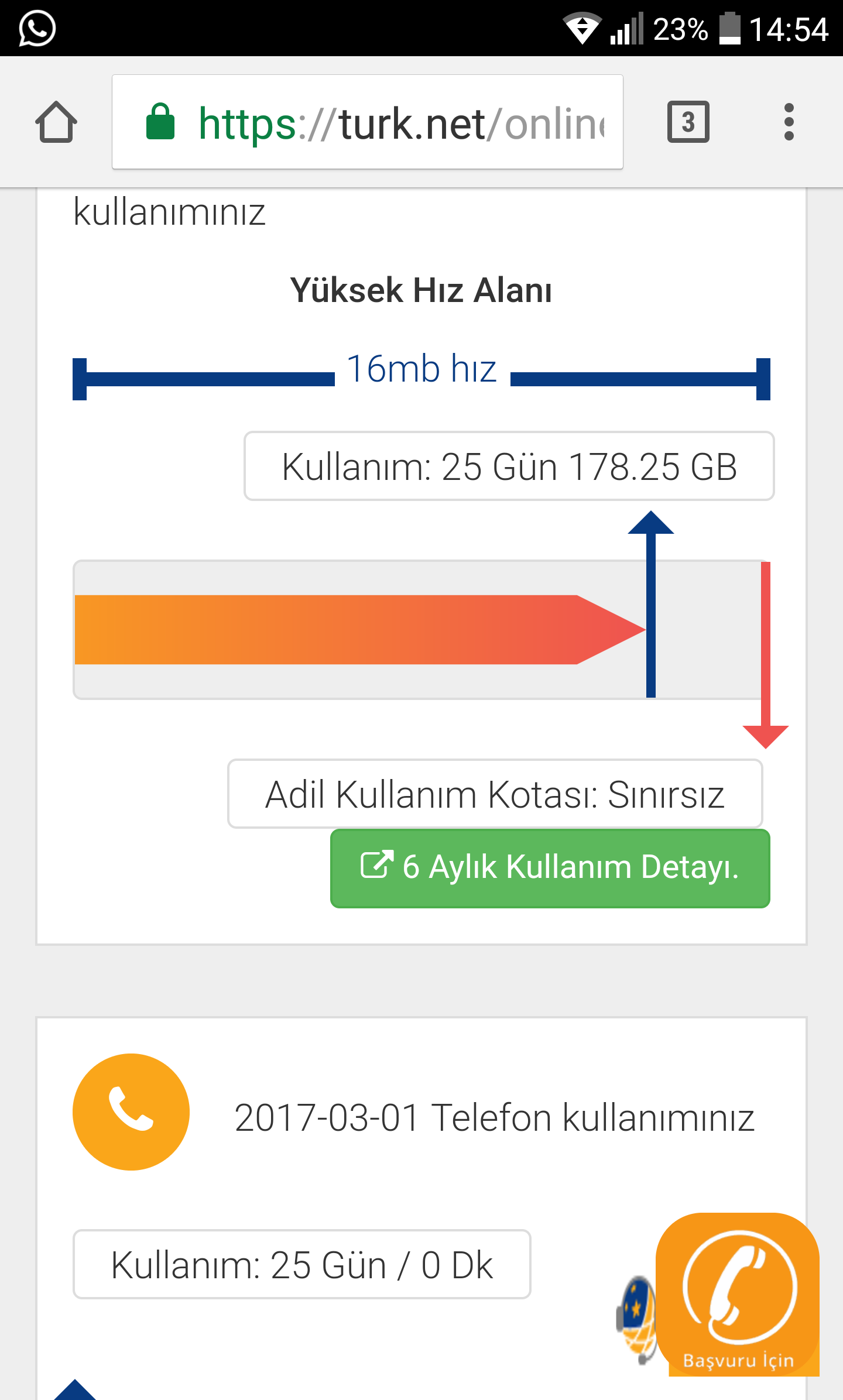Screen dimensions: 843x1400
Task: Tap the Wi-Fi status icon
Action: tap(581, 28)
